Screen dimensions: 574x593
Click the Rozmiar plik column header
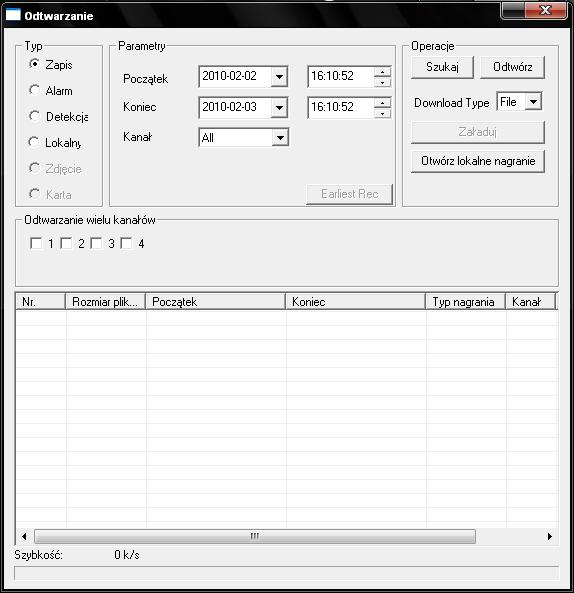[x=105, y=301]
